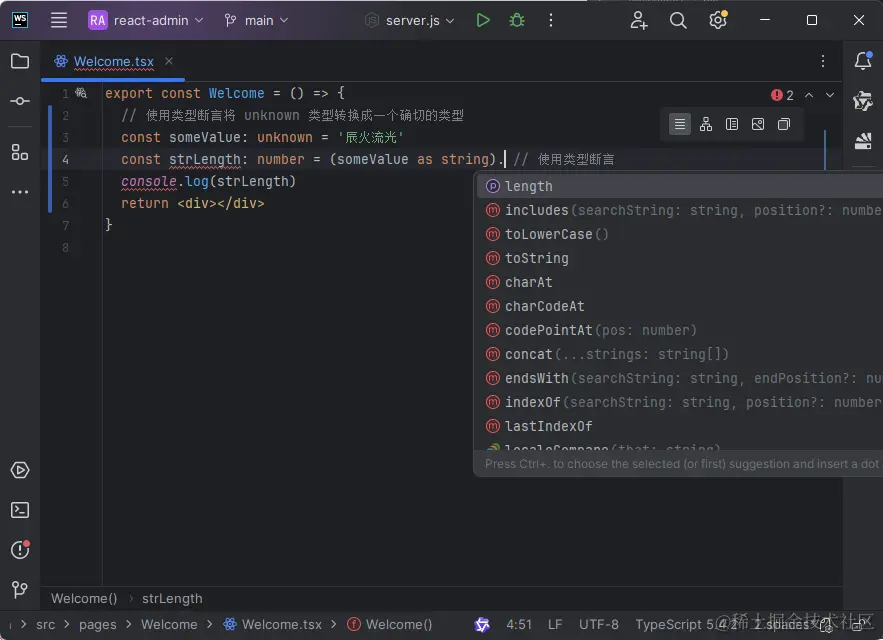883x640 pixels.
Task: Open more run actions menu
Action: click(x=551, y=20)
